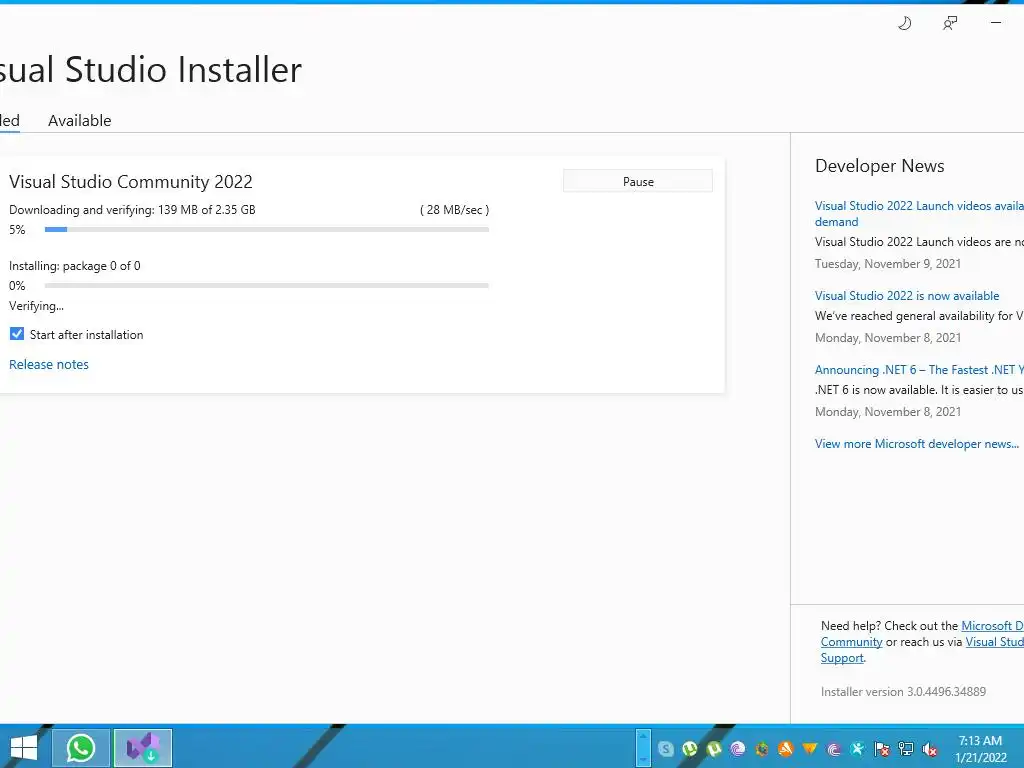Click the Installer version 3.0.4496.34889 text
1024x768 pixels.
click(x=903, y=692)
